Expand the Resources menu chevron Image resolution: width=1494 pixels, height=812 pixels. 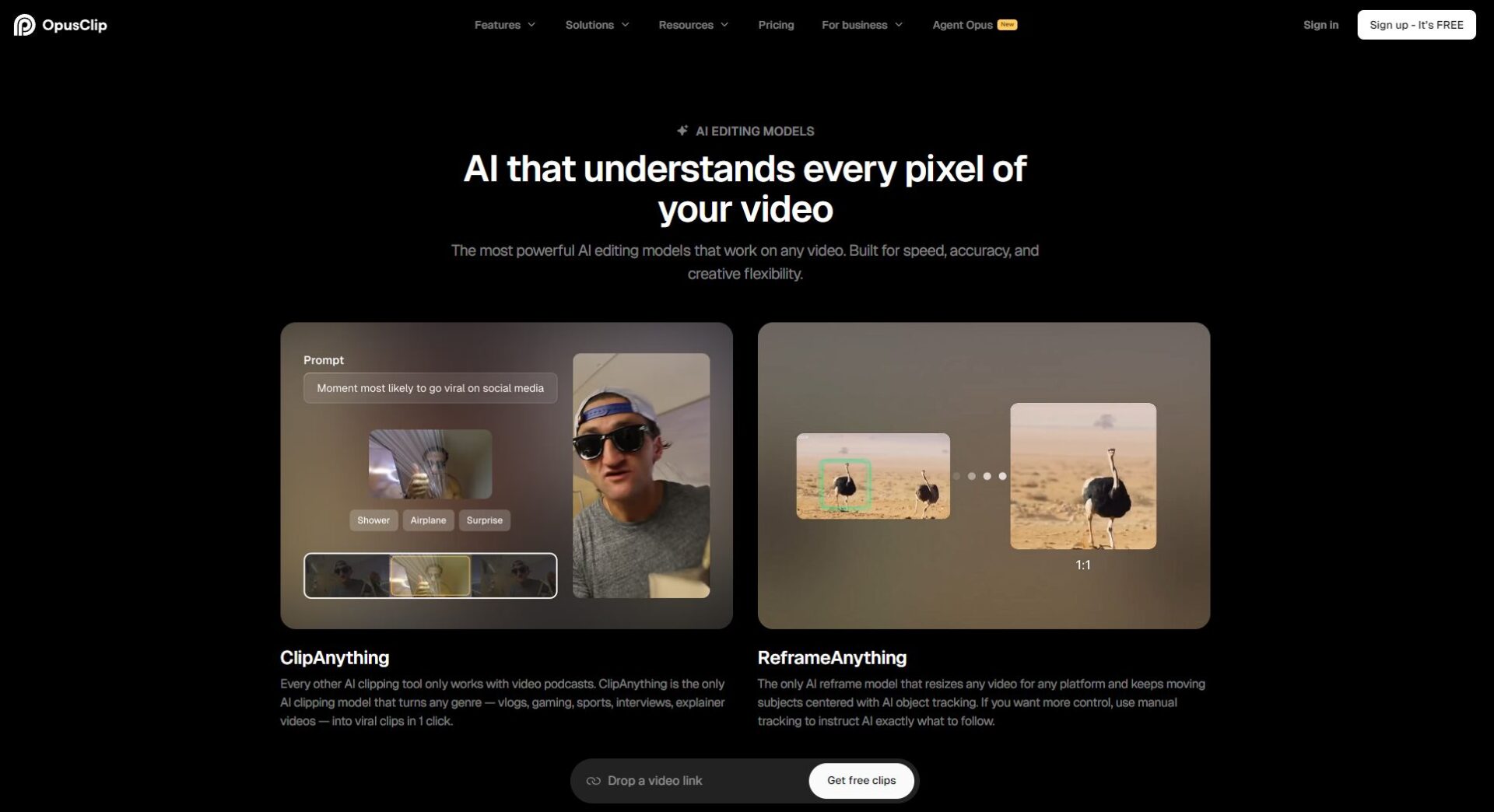[724, 25]
